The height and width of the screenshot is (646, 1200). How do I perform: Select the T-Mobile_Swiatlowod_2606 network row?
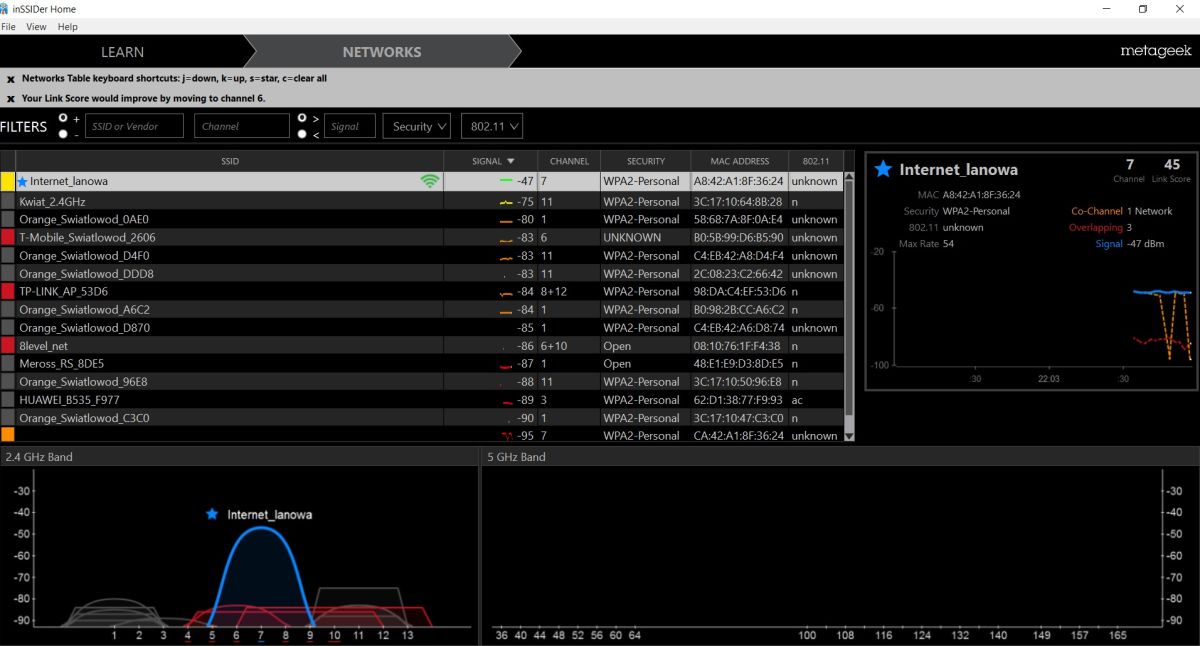point(422,237)
